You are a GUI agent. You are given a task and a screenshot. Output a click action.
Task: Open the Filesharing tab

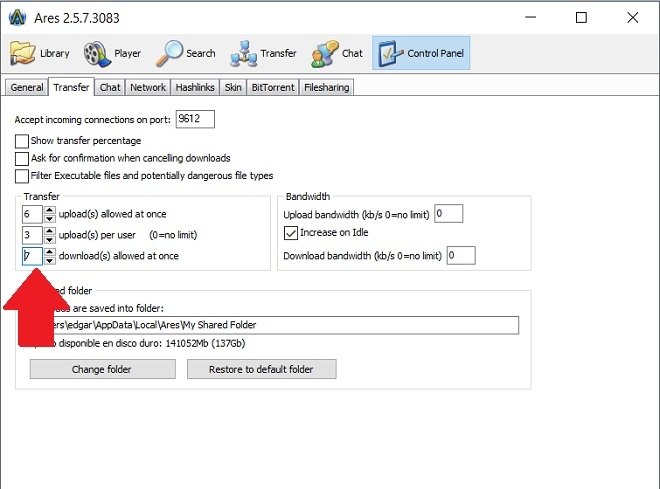(x=327, y=88)
